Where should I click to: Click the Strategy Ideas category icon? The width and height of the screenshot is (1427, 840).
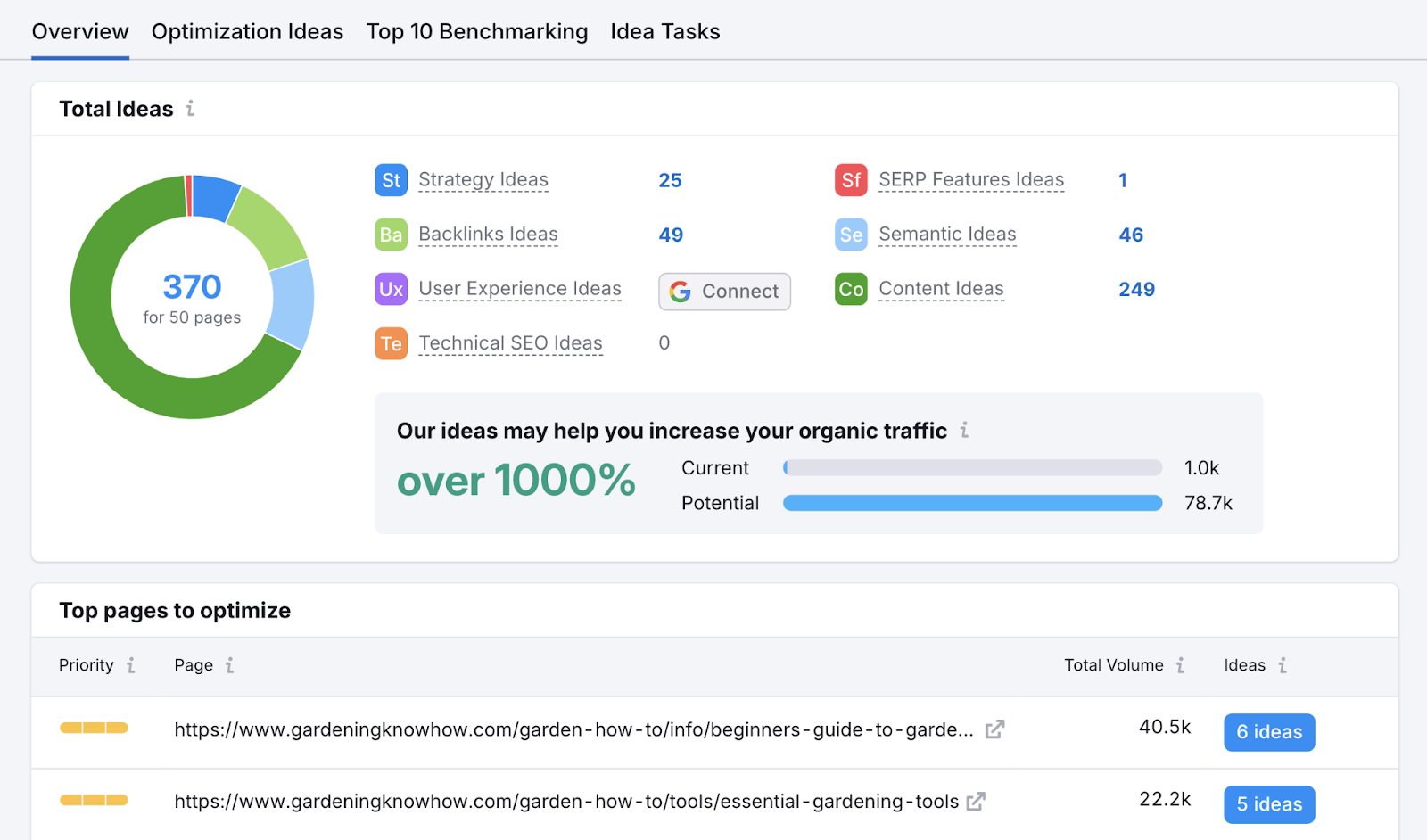[391, 179]
